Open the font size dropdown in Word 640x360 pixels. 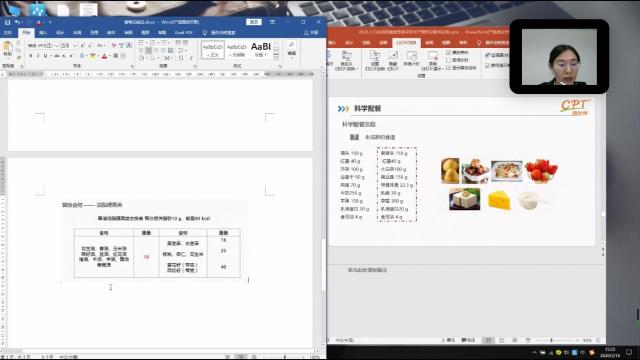(75, 46)
